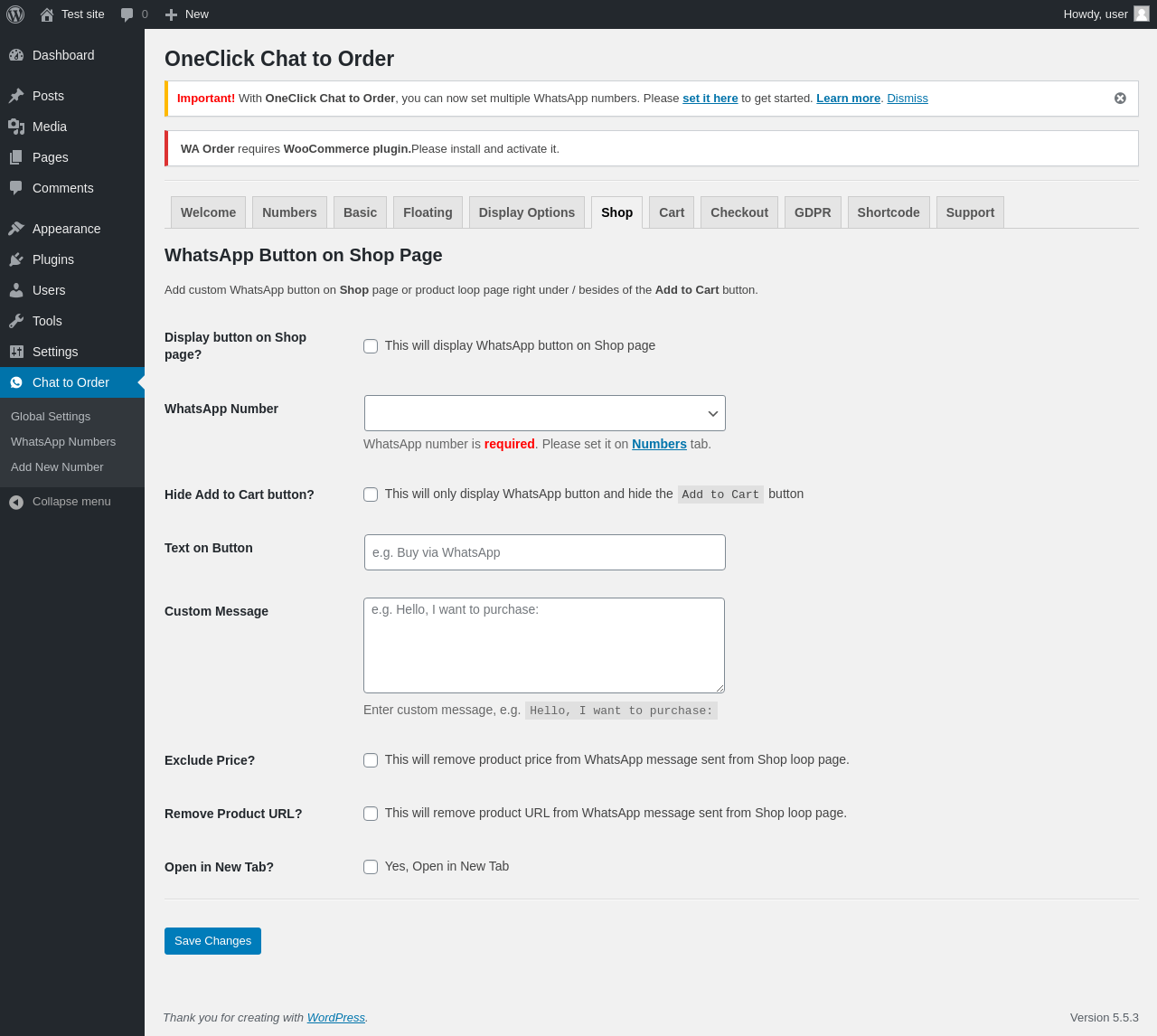Open Add New Number submenu item

(x=57, y=467)
